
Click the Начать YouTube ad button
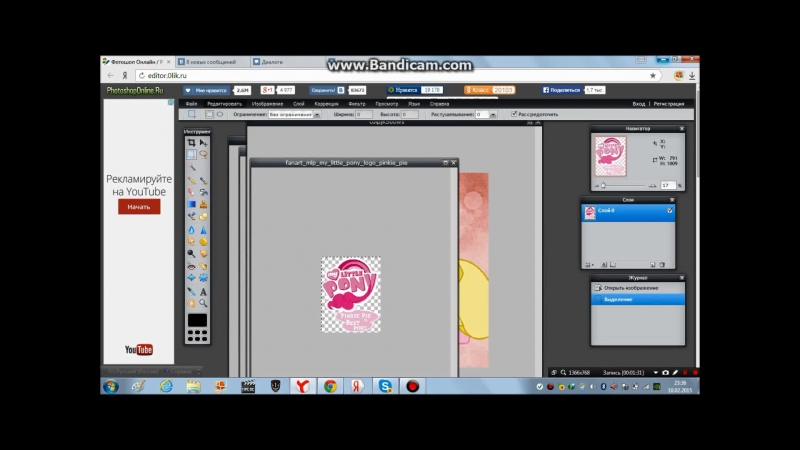[x=139, y=207]
